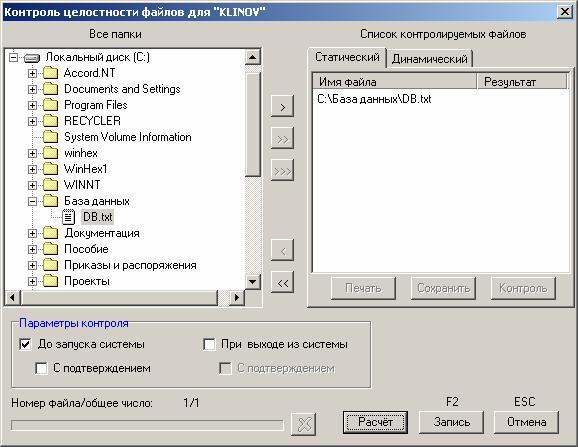Click disabled С подтверждением under При выходе
578x447 pixels.
coord(225,368)
